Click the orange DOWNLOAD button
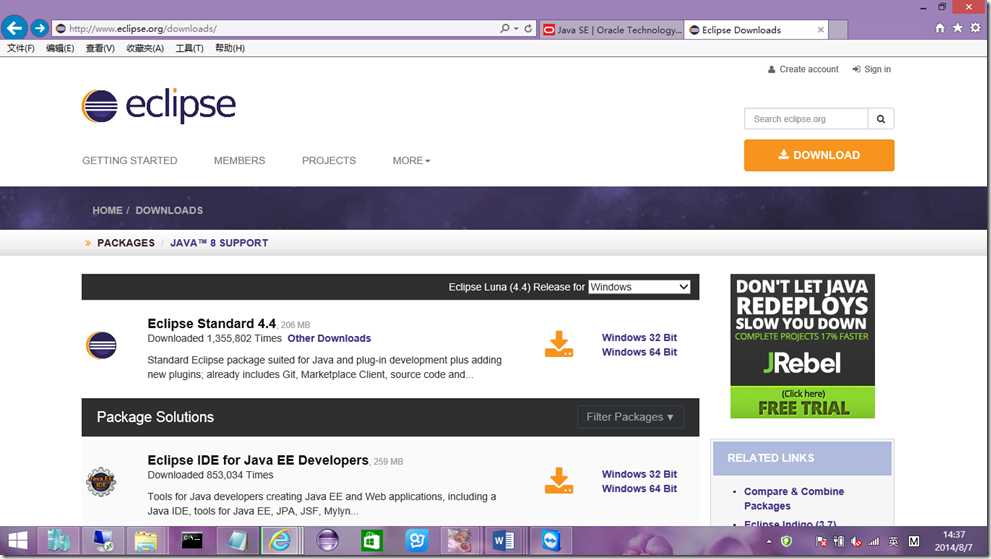991x559 pixels. [819, 155]
